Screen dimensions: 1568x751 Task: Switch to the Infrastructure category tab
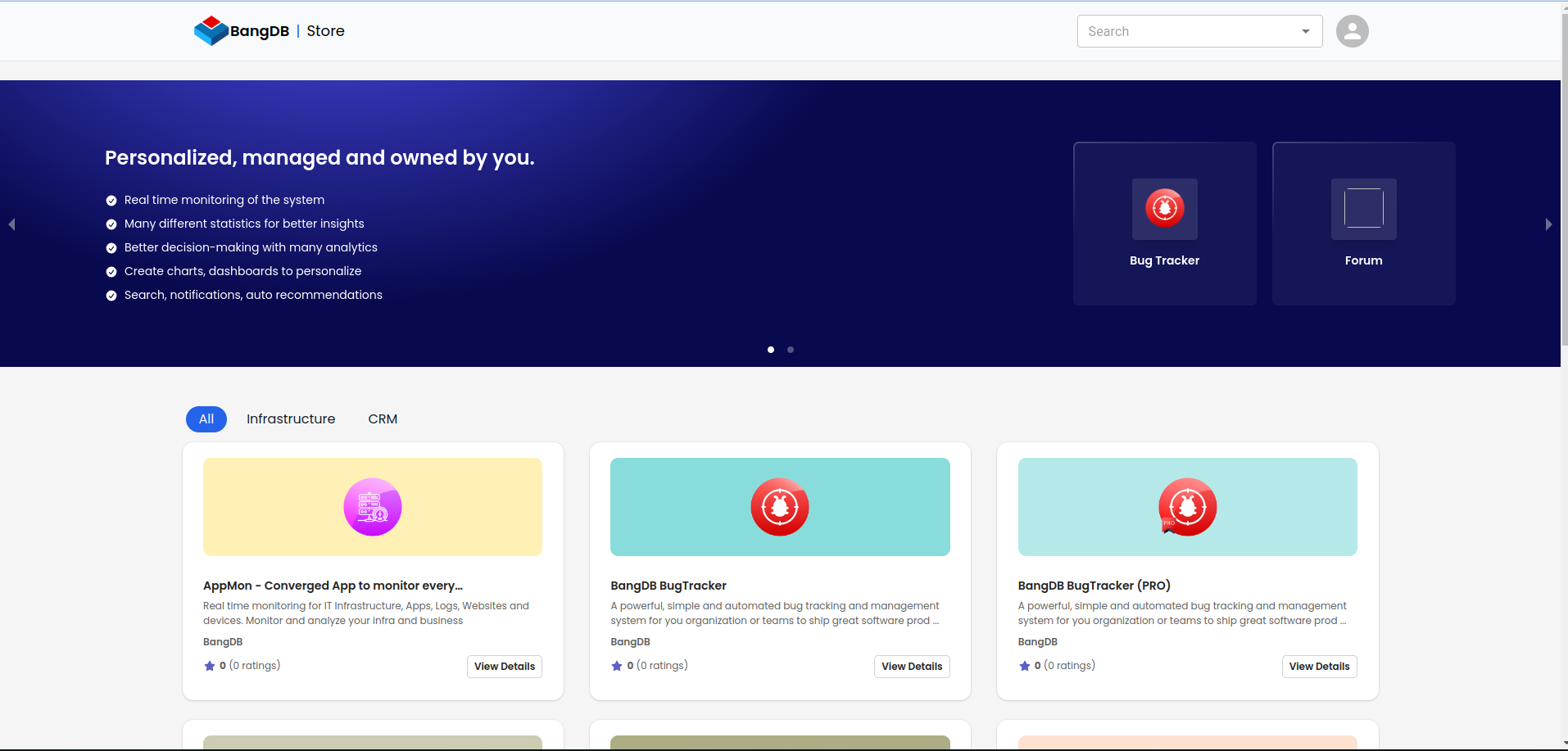pos(291,419)
